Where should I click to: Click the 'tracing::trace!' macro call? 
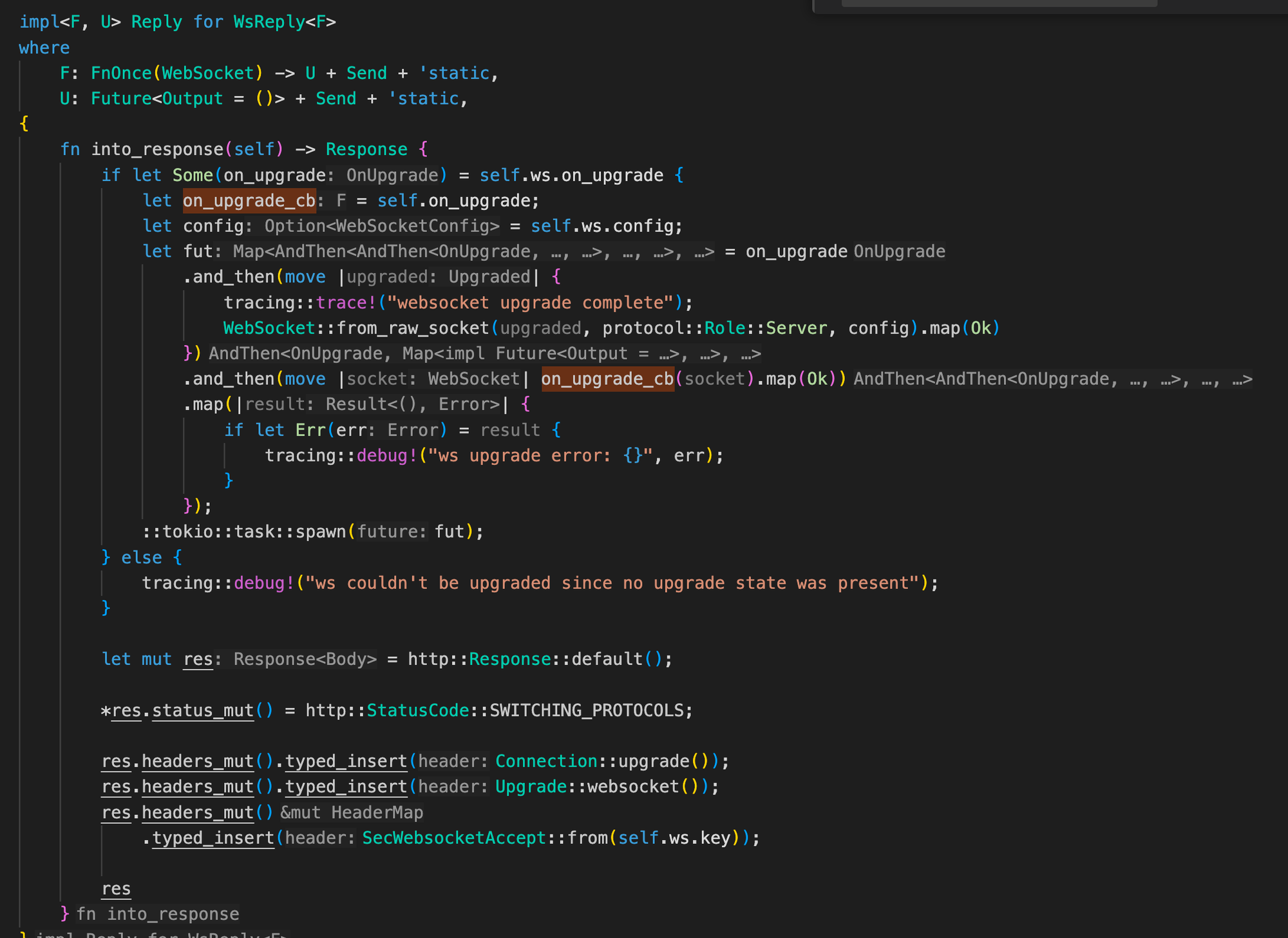300,303
